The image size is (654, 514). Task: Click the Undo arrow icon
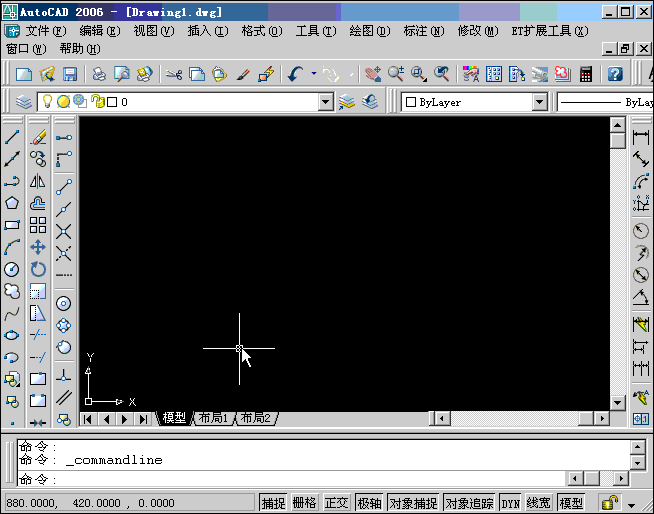[296, 74]
